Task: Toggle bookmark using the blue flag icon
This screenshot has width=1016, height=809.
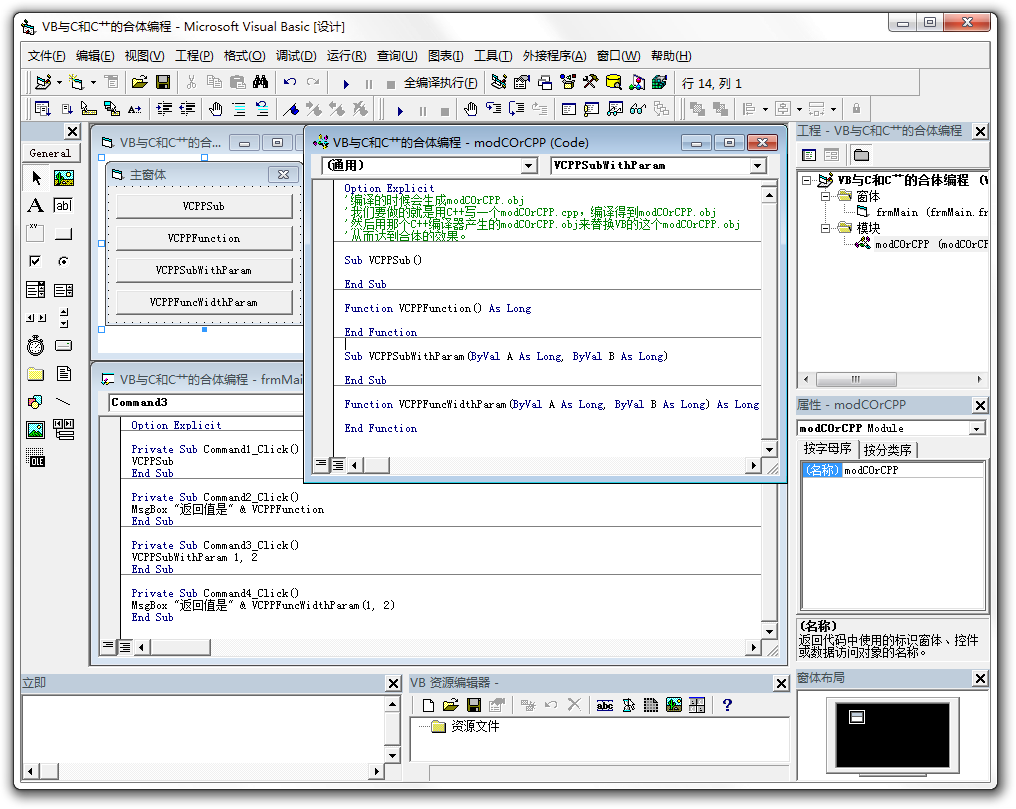Action: pyautogui.click(x=291, y=109)
